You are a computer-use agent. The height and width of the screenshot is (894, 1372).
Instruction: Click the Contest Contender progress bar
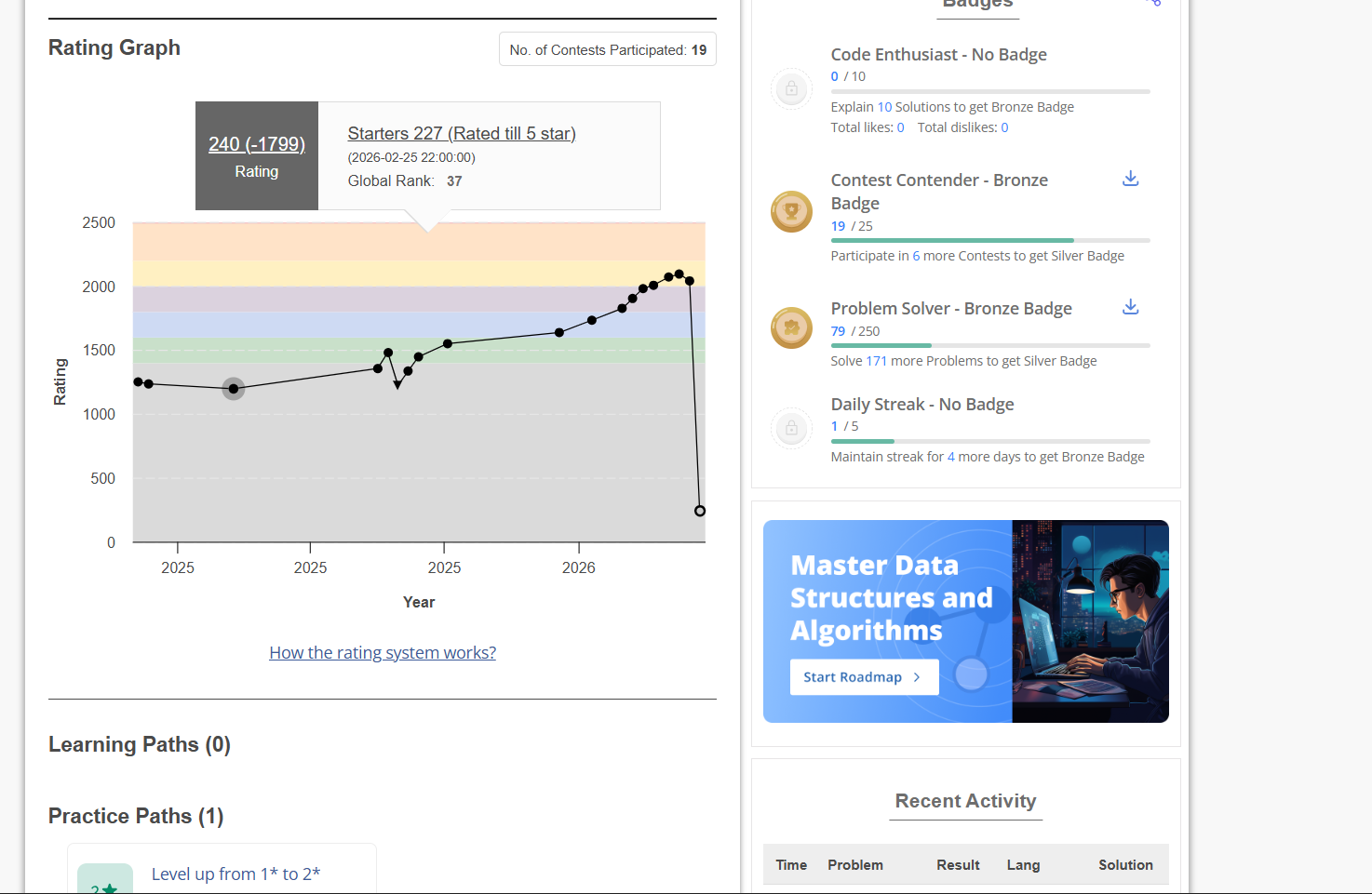point(990,240)
